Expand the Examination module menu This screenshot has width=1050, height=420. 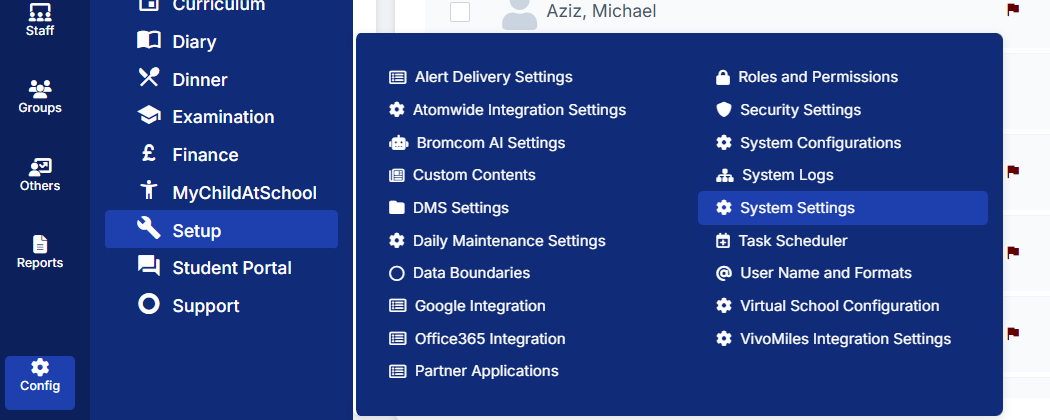click(222, 117)
